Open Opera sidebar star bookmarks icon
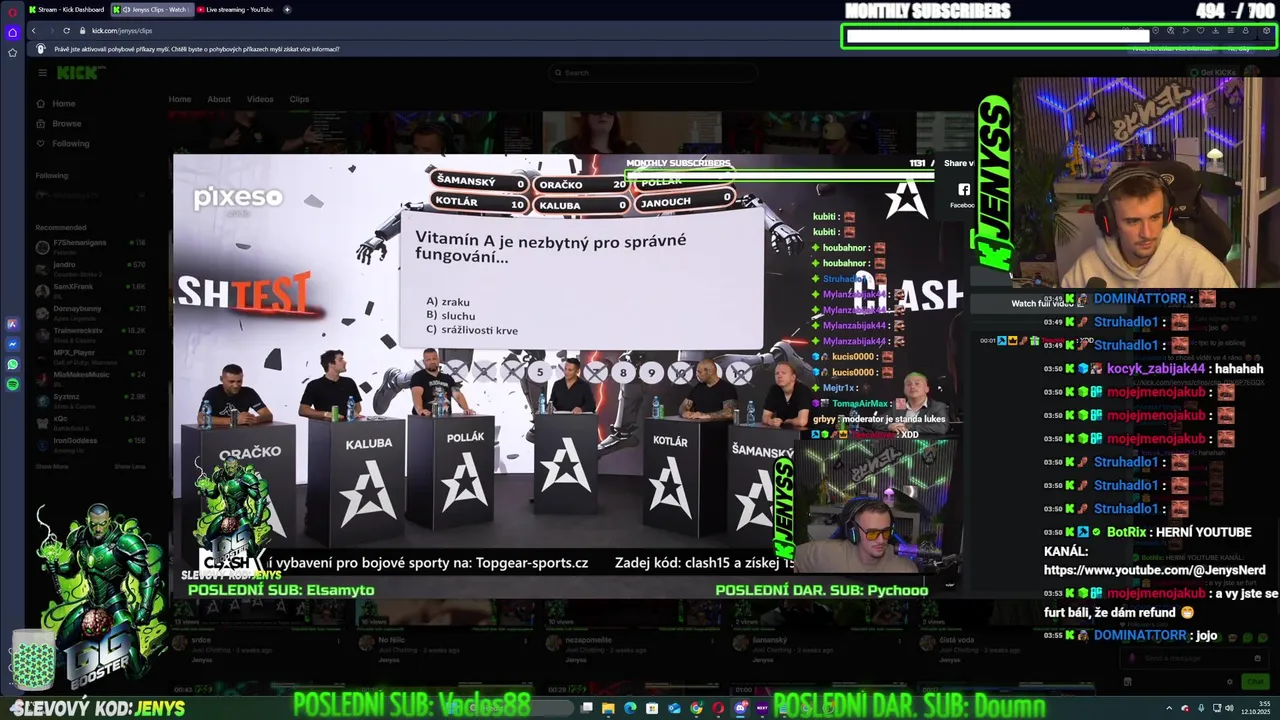The width and height of the screenshot is (1280, 720). 12,53
